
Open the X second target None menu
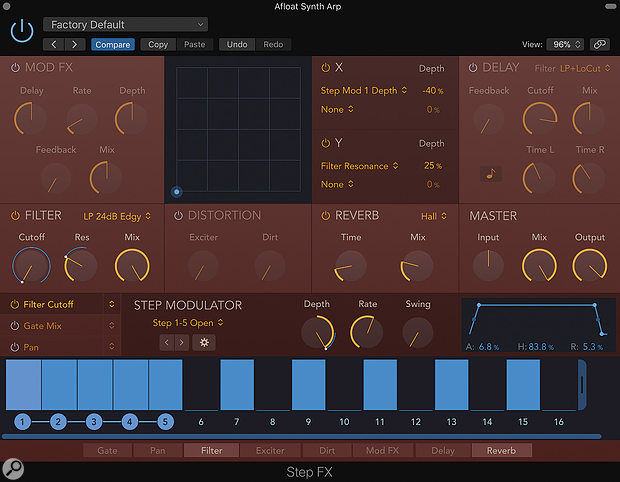337,110
